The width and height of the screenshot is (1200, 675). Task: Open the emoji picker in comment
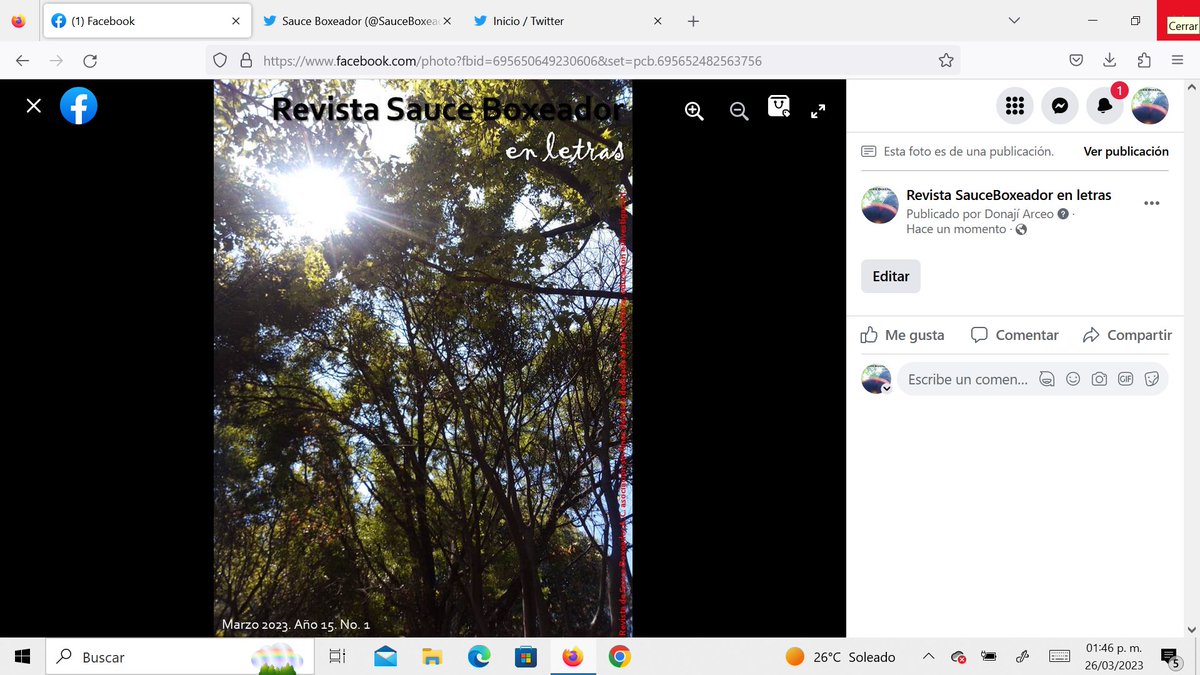1073,380
